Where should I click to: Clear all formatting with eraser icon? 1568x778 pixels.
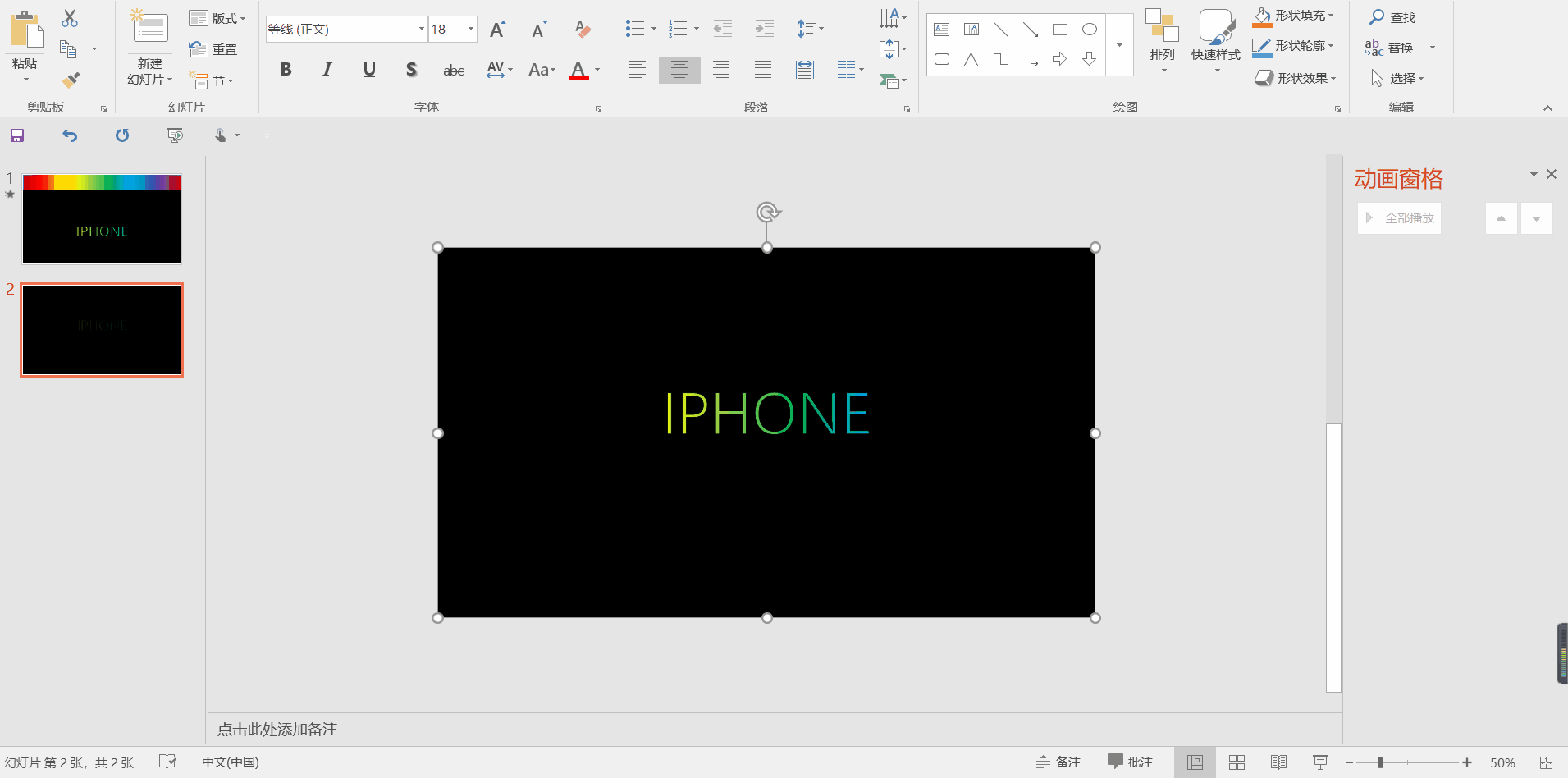583,30
